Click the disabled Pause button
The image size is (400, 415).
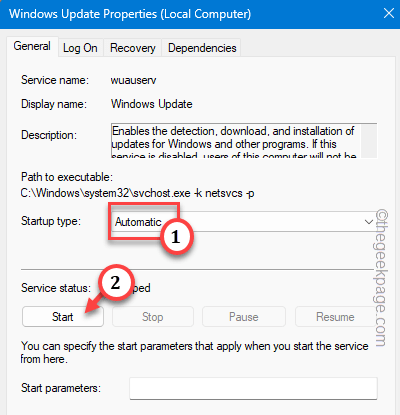click(x=244, y=317)
